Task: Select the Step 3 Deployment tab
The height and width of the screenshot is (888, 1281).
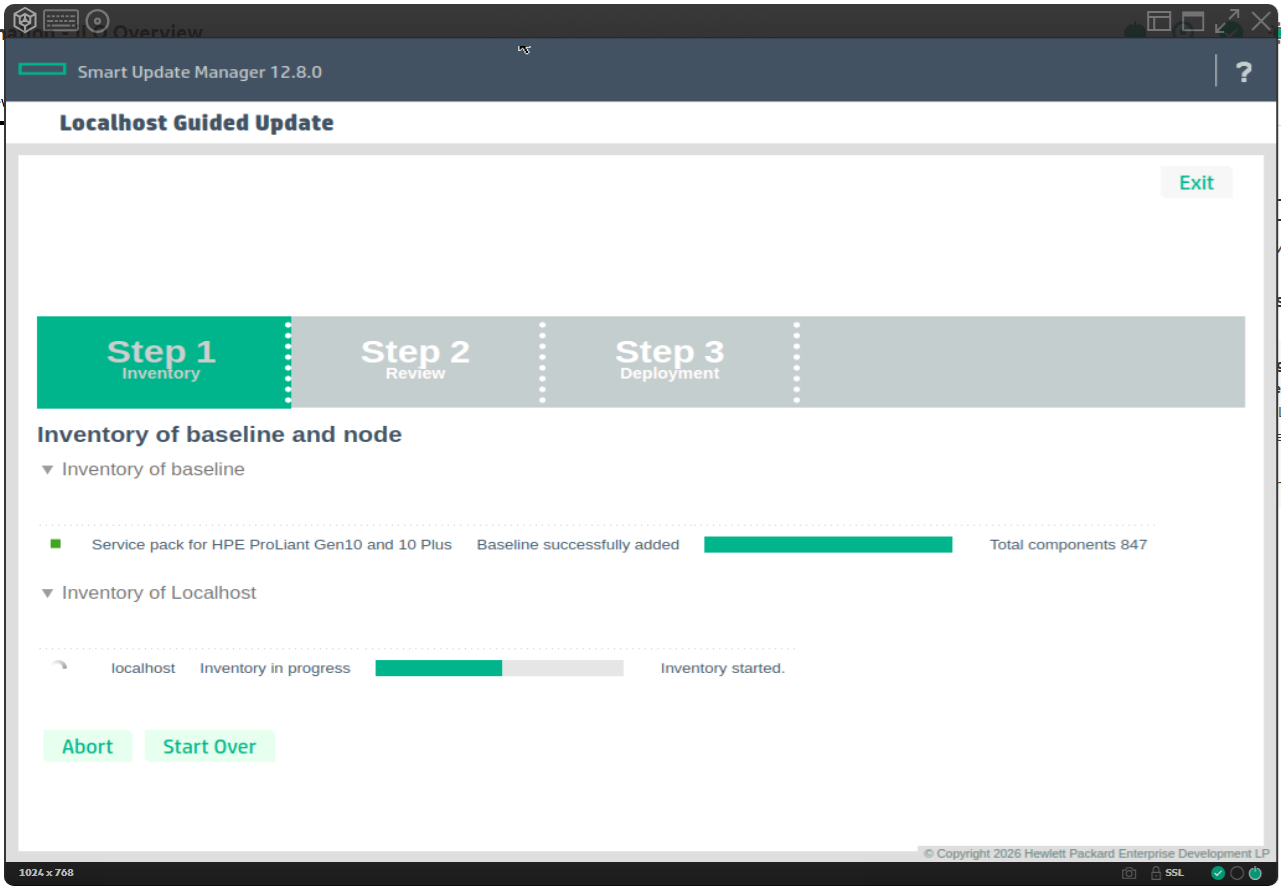Action: 669,362
